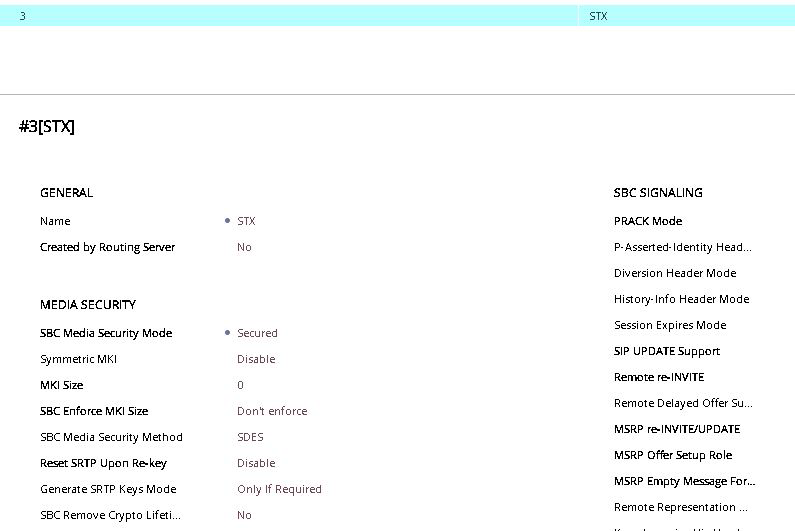The width and height of the screenshot is (795, 531).
Task: Click the STX cell in the highlighted row
Action: click(x=598, y=16)
